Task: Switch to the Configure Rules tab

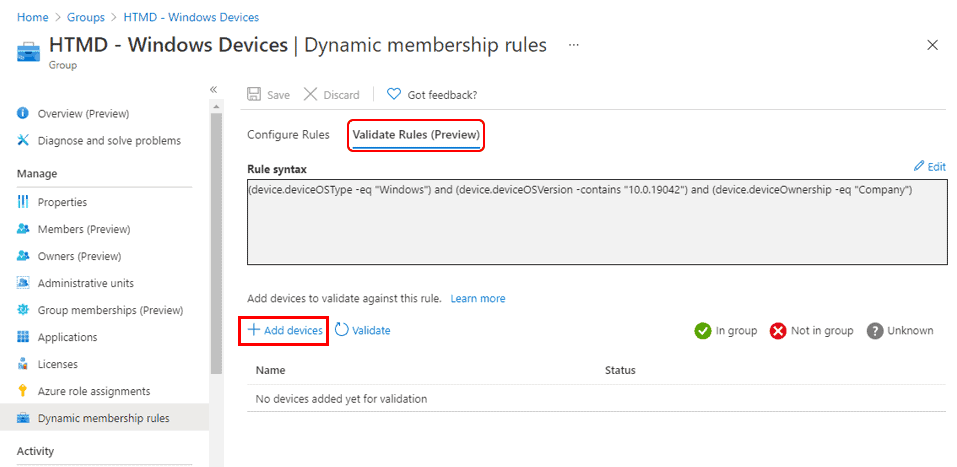Action: tap(288, 135)
